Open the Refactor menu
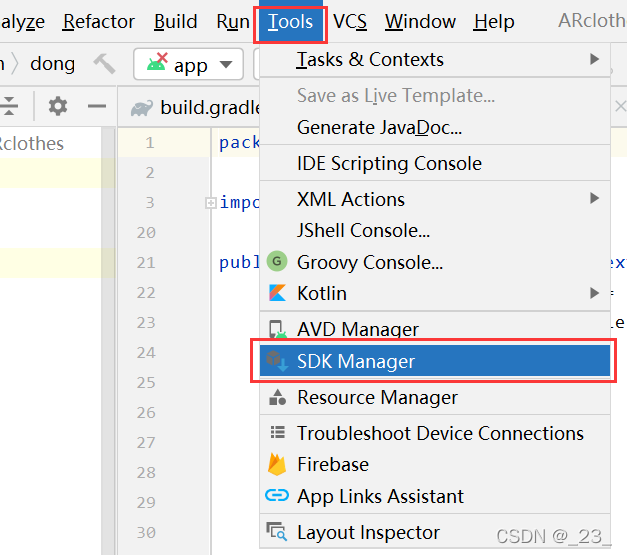The image size is (627, 555). 98,22
